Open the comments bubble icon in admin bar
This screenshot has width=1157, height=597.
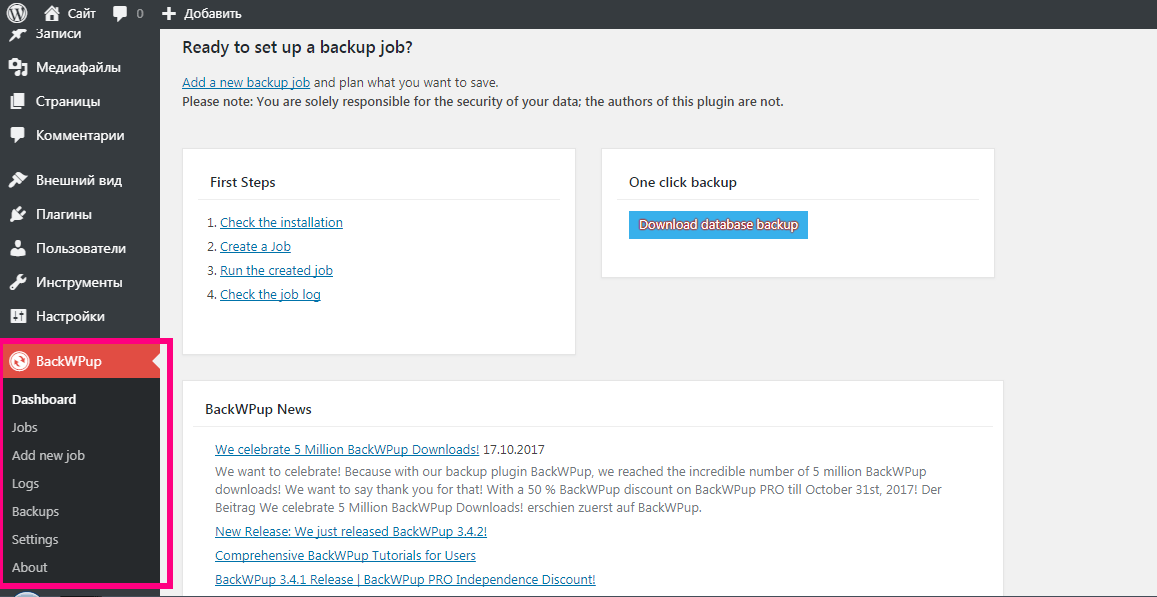120,14
